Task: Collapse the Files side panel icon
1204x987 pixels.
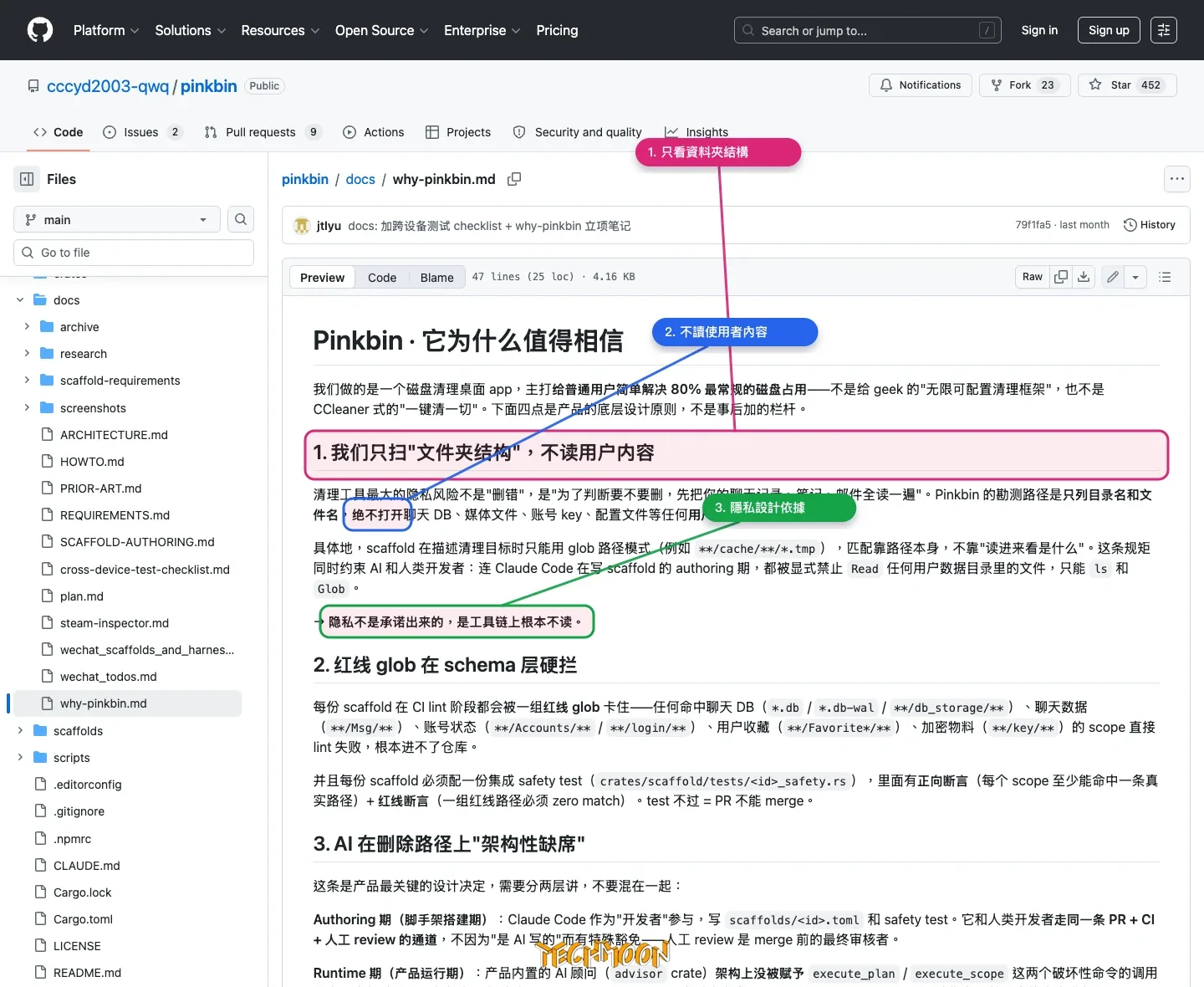Action: (x=27, y=179)
